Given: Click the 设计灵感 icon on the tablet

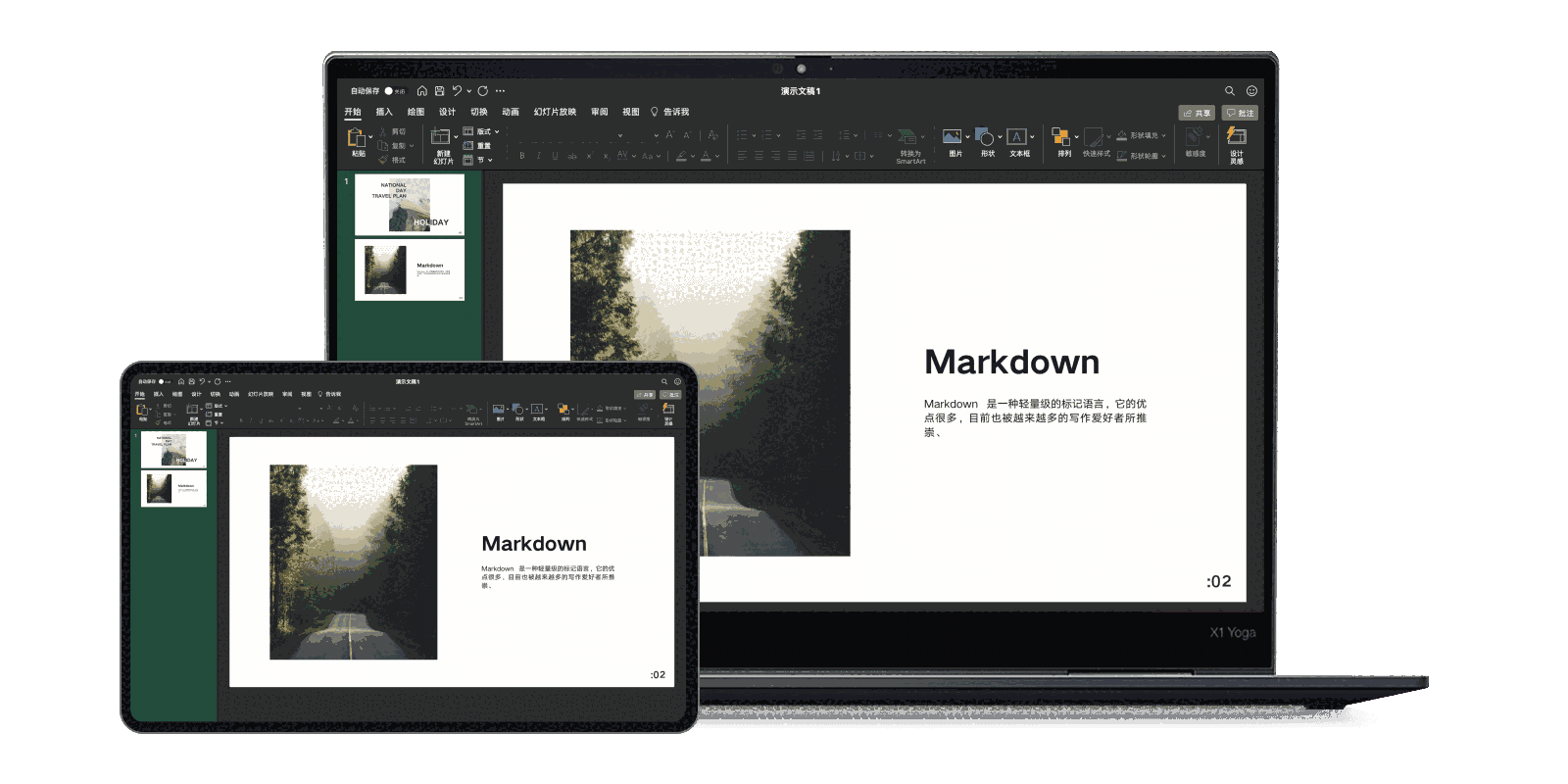Looking at the screenshot, I should [668, 408].
